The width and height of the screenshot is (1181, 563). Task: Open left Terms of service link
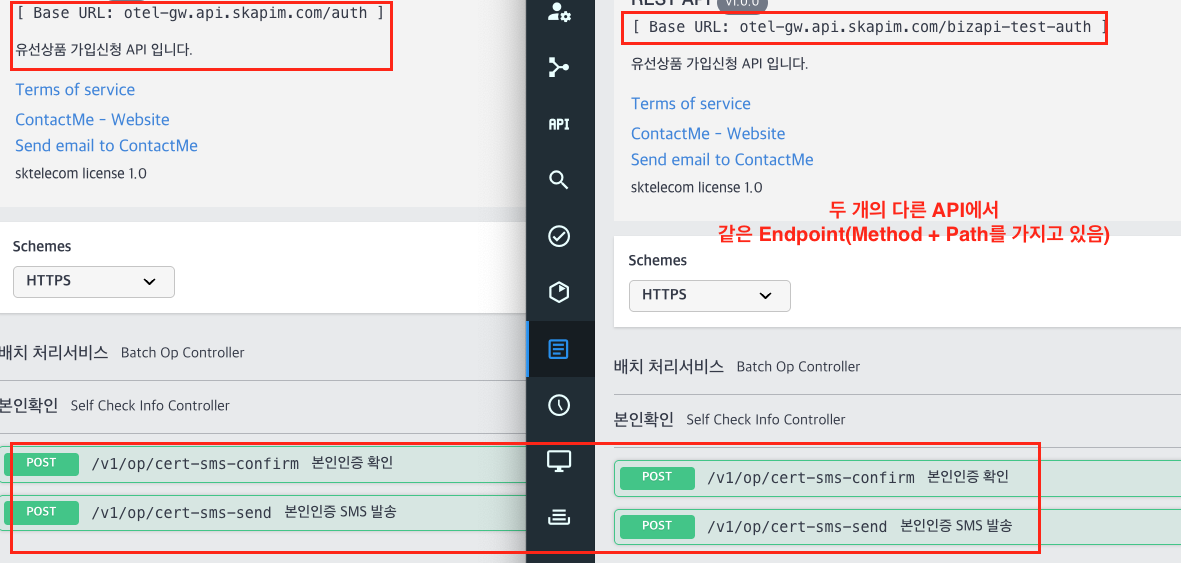pyautogui.click(x=75, y=90)
